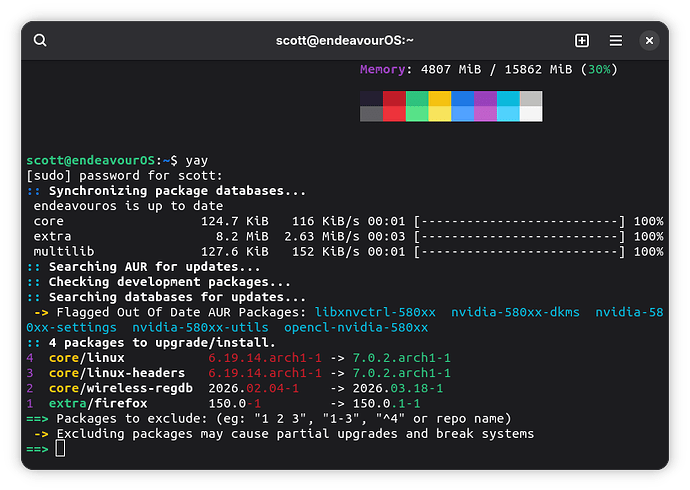Click the 'Packages to exclude' prompt line
690x490 pixels.
click(269, 419)
